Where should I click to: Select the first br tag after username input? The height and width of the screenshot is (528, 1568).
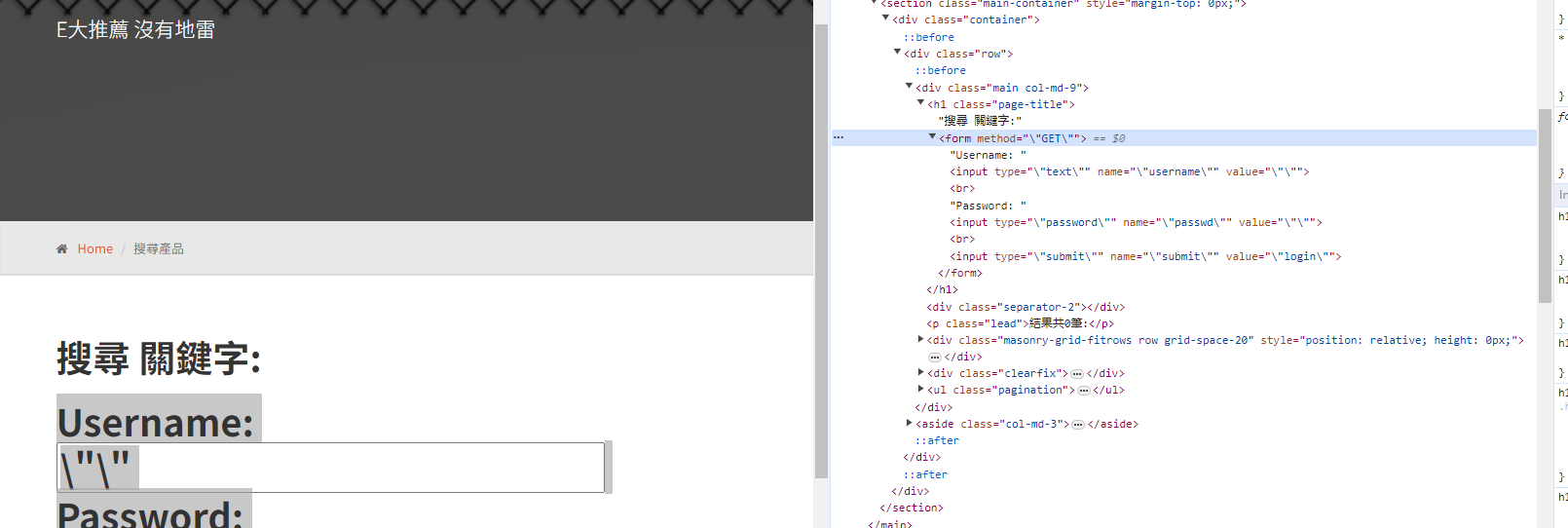962,189
